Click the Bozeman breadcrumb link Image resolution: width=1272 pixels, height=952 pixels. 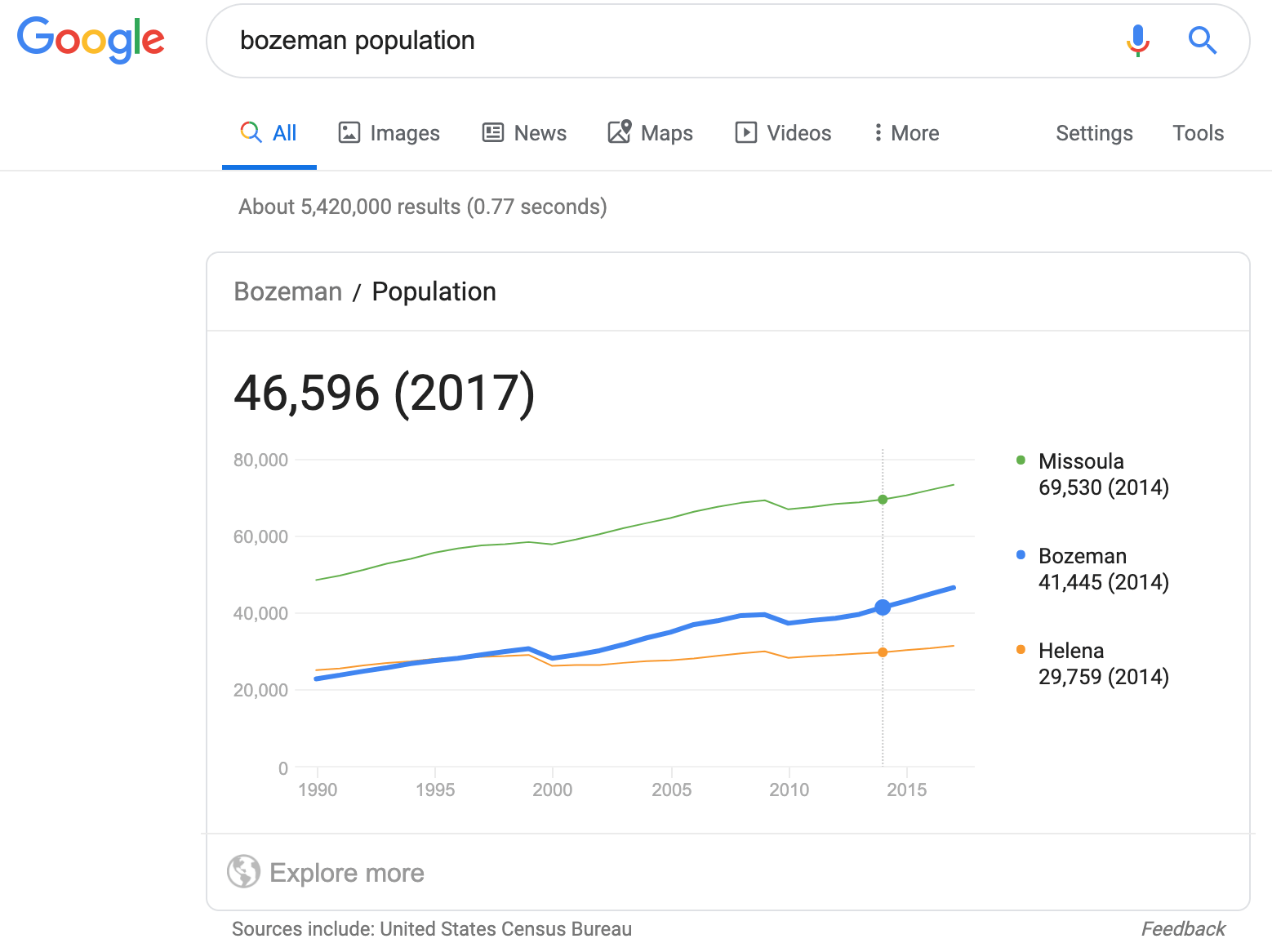[x=287, y=291]
